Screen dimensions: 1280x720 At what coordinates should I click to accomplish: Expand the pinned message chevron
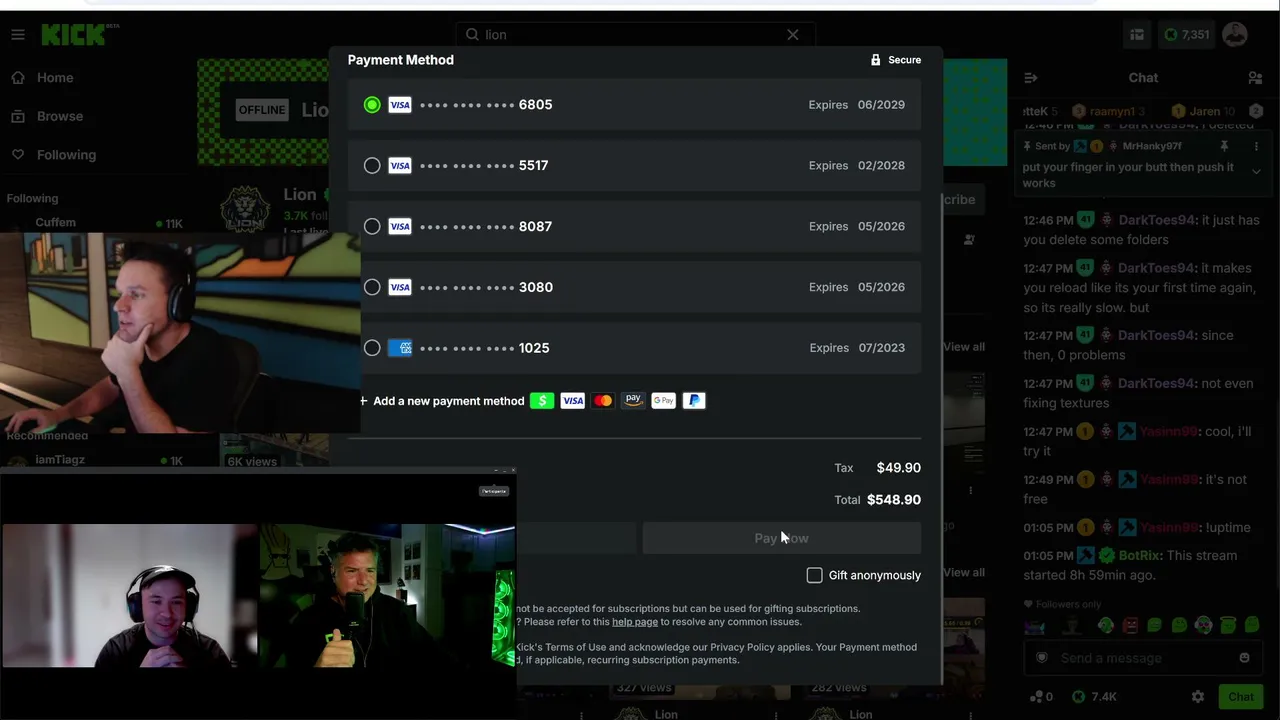pyautogui.click(x=1256, y=171)
